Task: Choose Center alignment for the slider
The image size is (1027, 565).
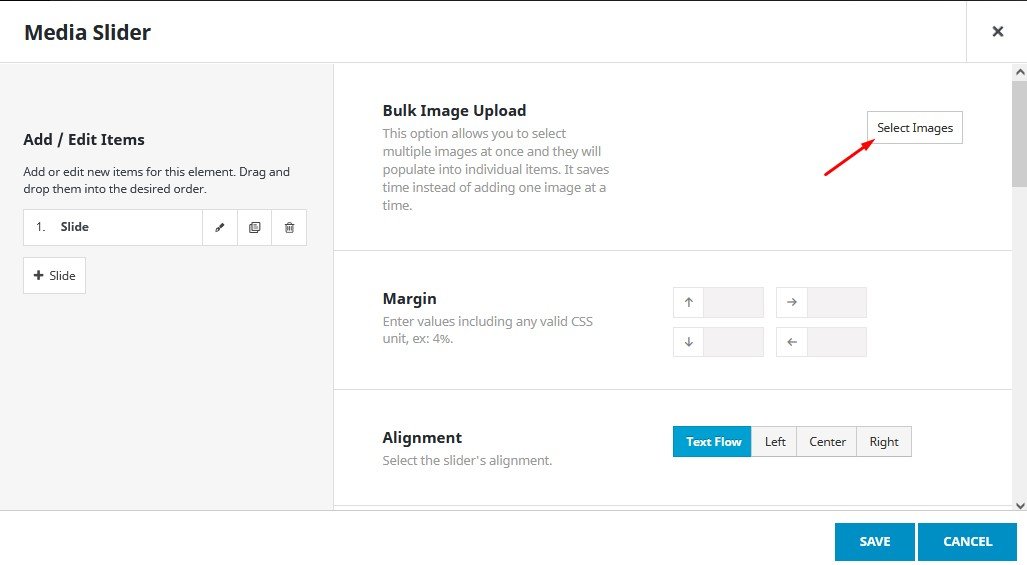Action: (x=827, y=442)
